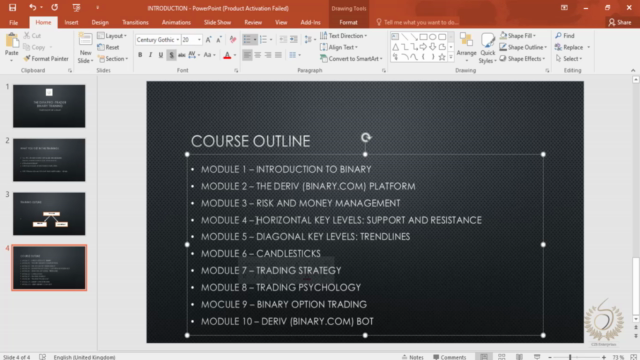Screen dimensions: 640x360
Task: Switch to Reading view
Action: coord(519,357)
